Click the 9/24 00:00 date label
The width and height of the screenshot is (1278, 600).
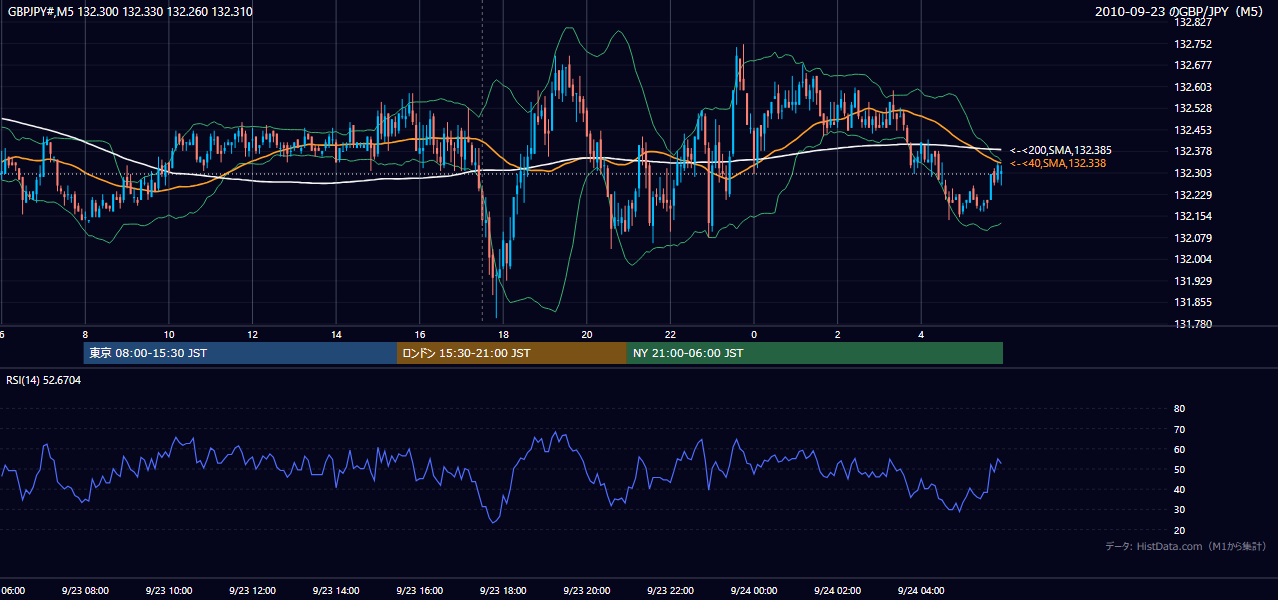[754, 591]
